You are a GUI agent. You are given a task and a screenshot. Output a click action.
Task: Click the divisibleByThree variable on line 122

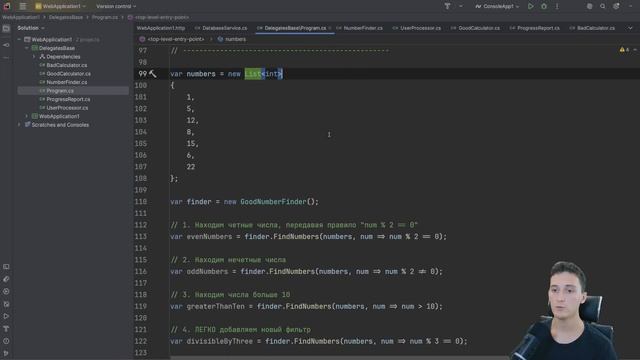[220, 341]
